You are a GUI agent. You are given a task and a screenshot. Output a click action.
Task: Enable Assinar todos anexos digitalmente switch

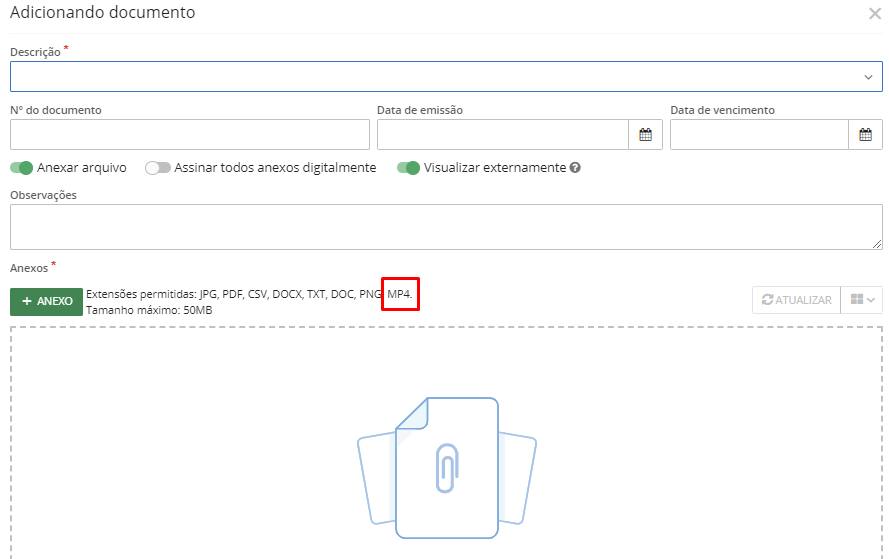[x=158, y=168]
